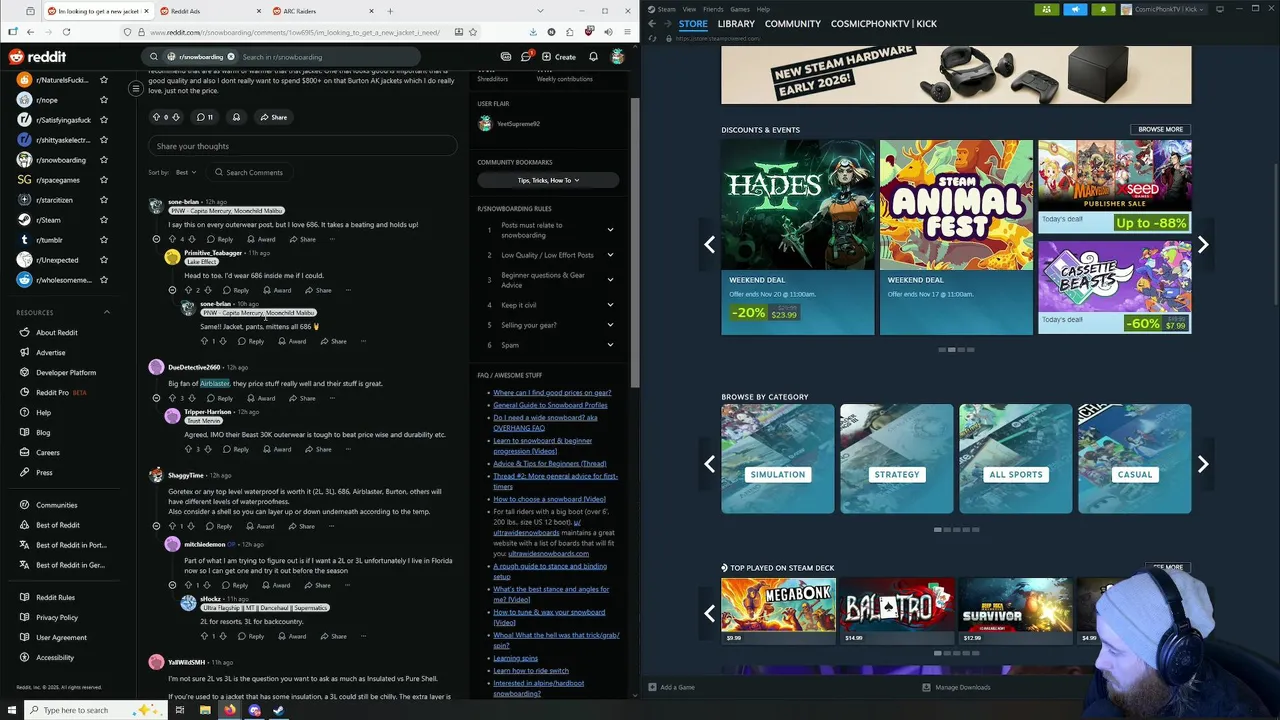Favorite r/Steam with its star toggle
Screen dimensions: 1280x720
(x=103, y=220)
